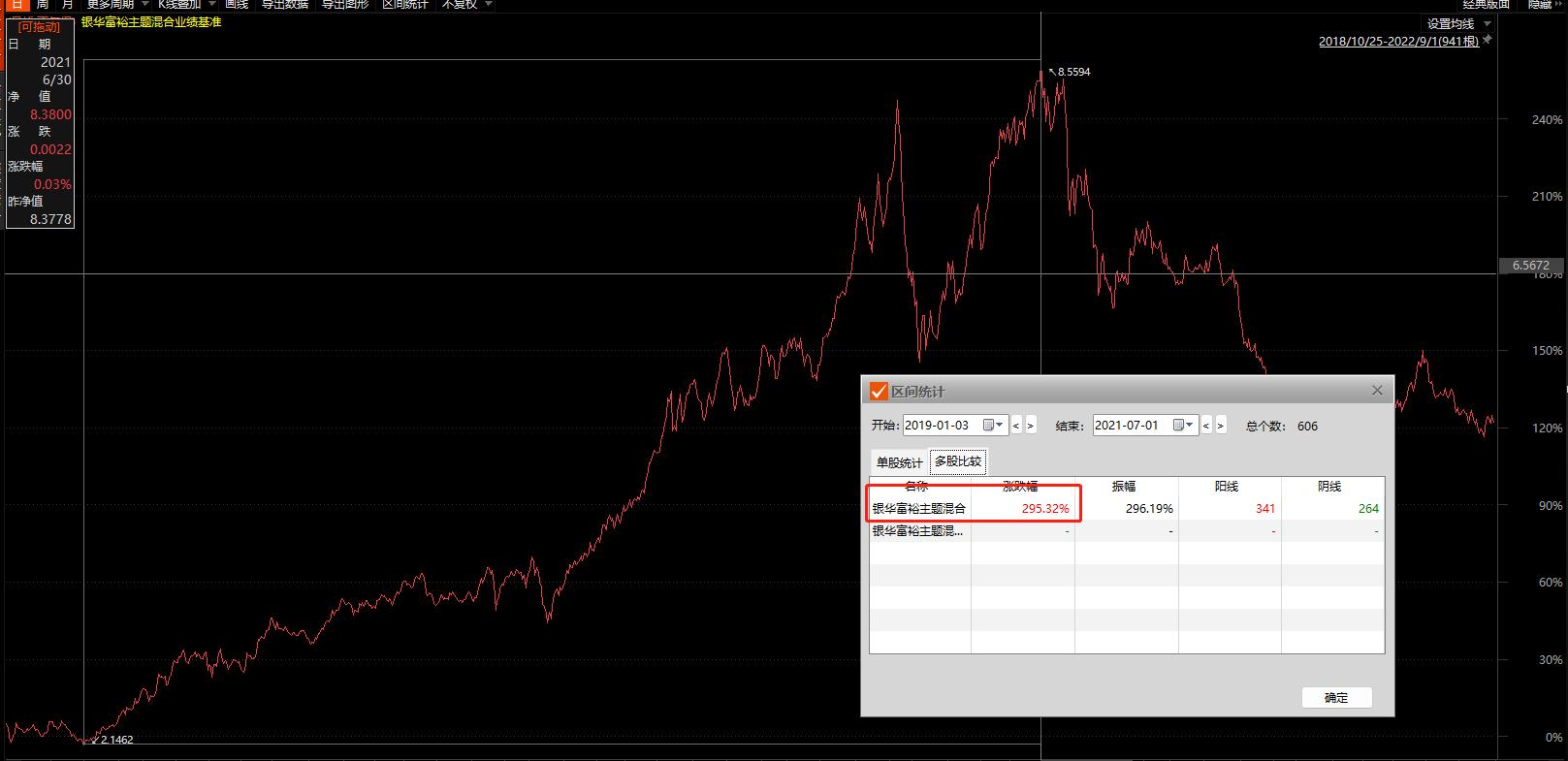
Task: Click the pin icon beside date range
Action: click(1488, 41)
